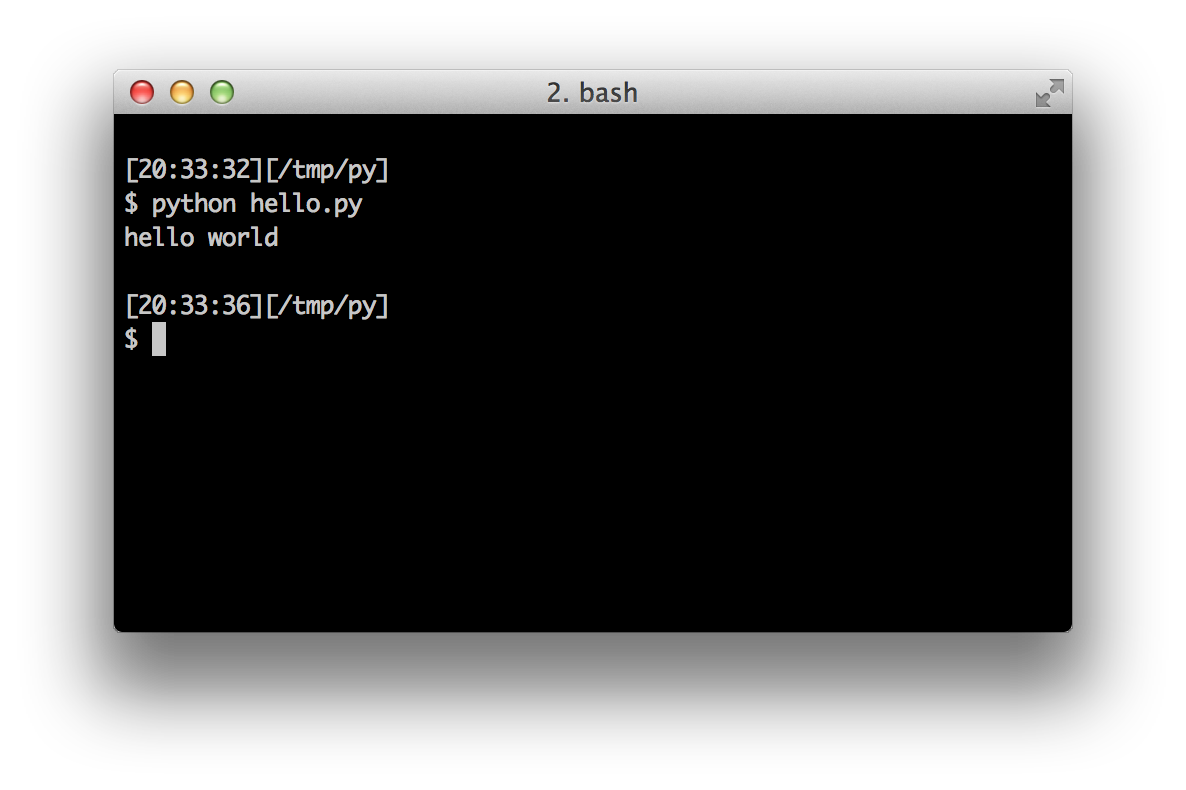Enter fullscreen using the diagonal arrows icon
The width and height of the screenshot is (1186, 790).
click(1049, 94)
